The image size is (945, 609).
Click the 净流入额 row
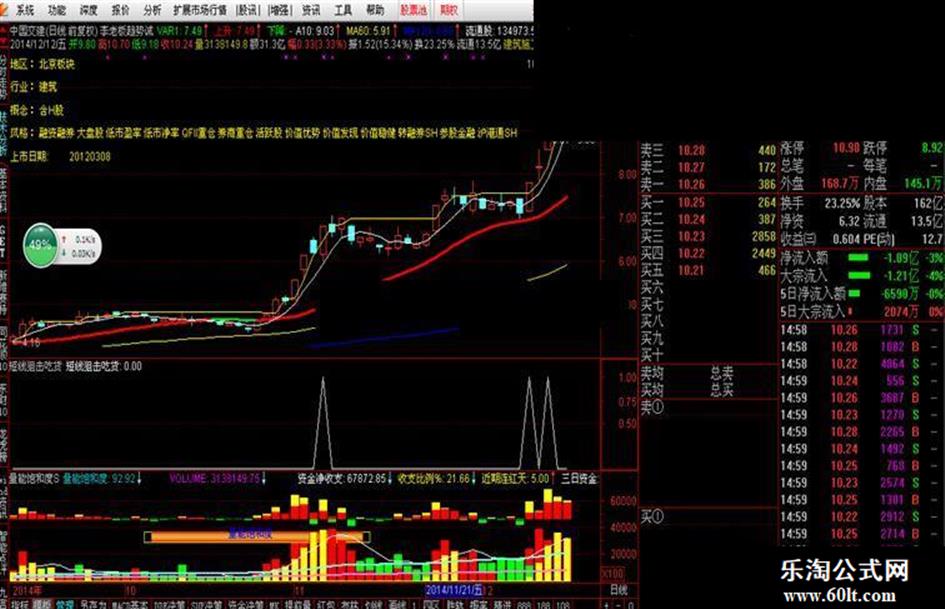tap(862, 258)
